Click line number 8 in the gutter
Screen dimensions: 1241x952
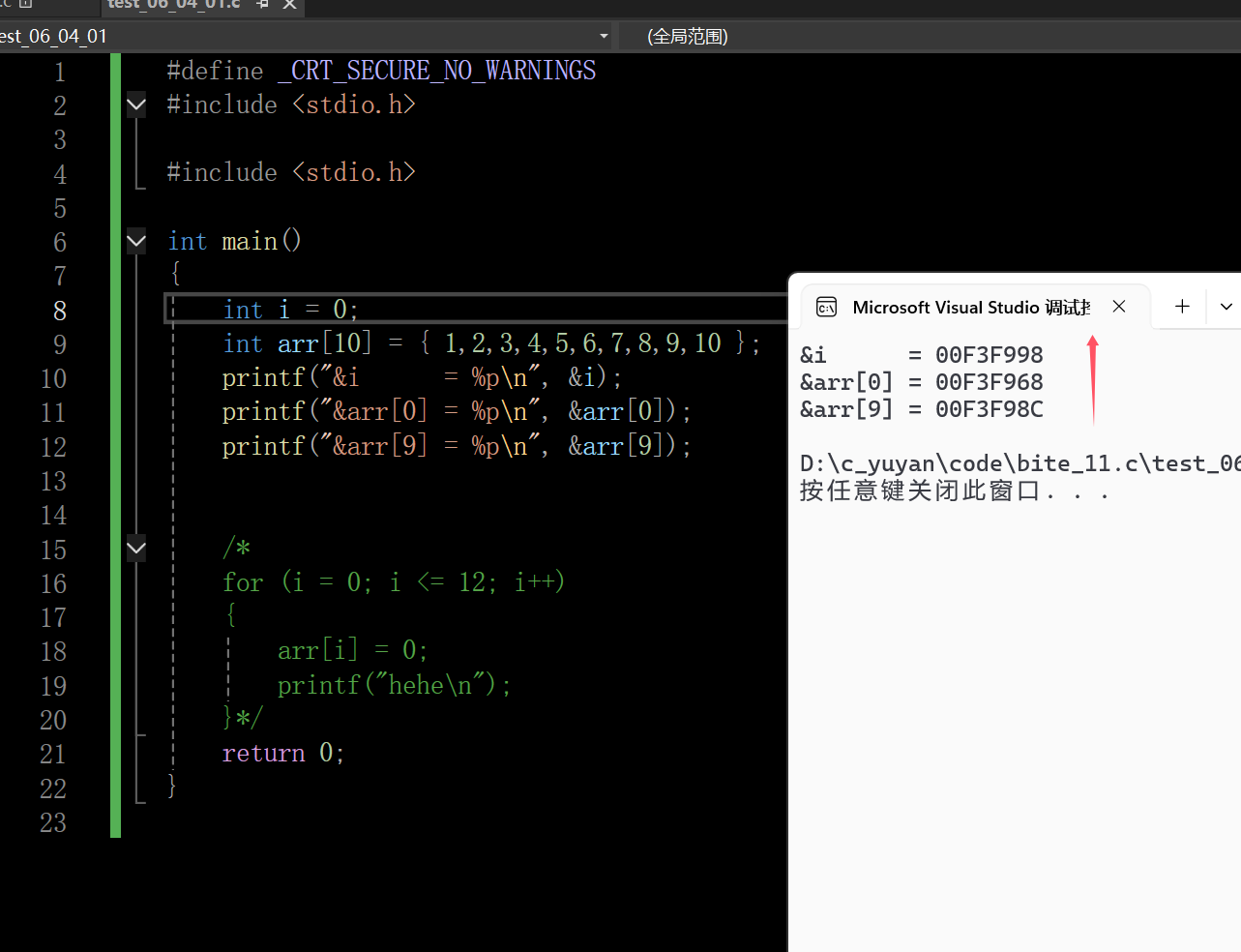pos(60,311)
